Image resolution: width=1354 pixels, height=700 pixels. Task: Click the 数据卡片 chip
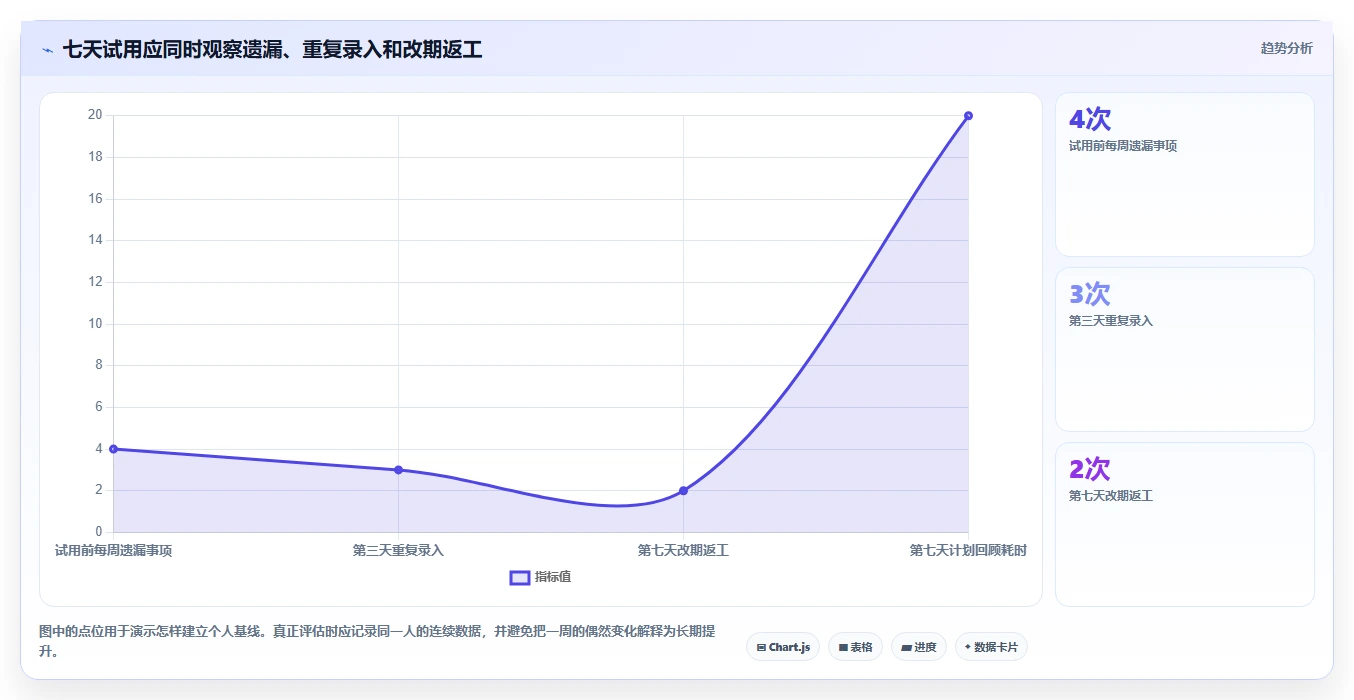[991, 647]
